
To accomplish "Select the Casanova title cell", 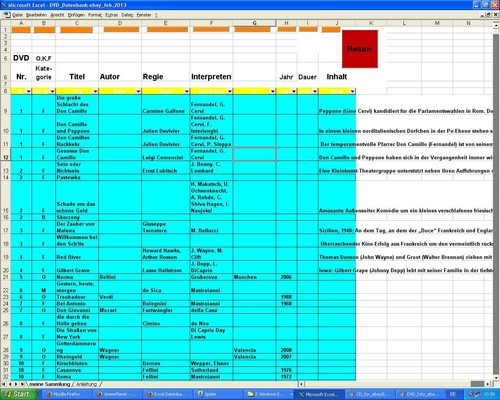I will (77, 370).
